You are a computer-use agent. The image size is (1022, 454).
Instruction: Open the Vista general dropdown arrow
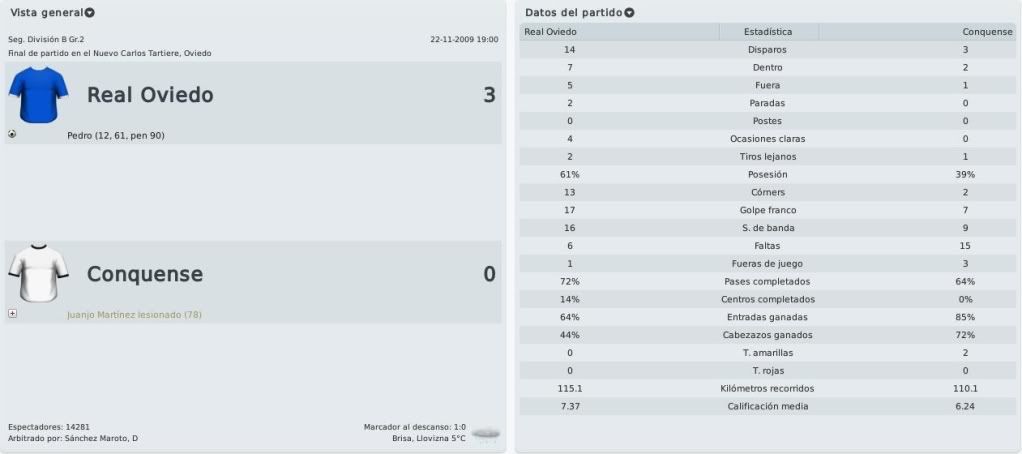point(90,12)
